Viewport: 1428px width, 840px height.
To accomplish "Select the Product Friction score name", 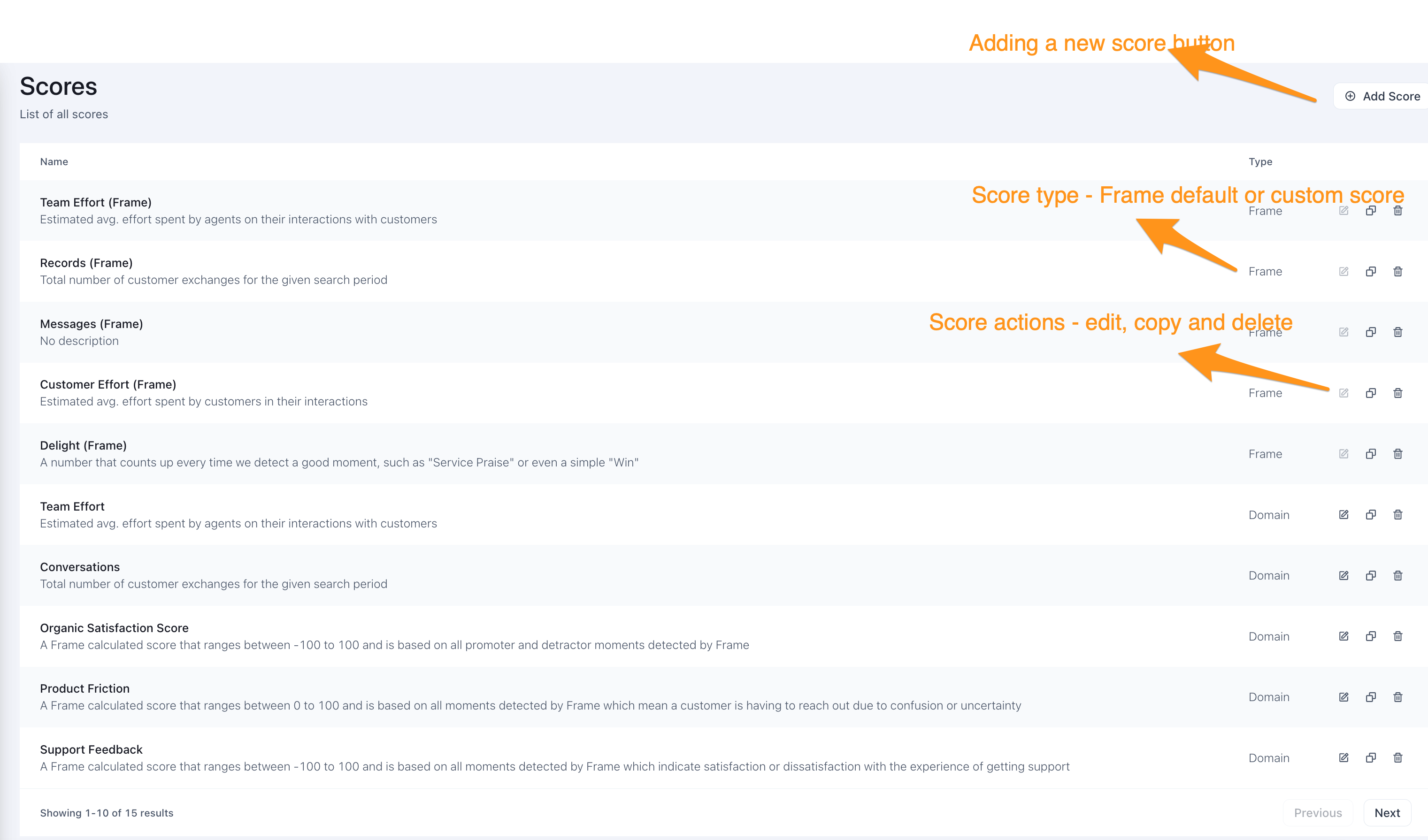I will point(84,688).
